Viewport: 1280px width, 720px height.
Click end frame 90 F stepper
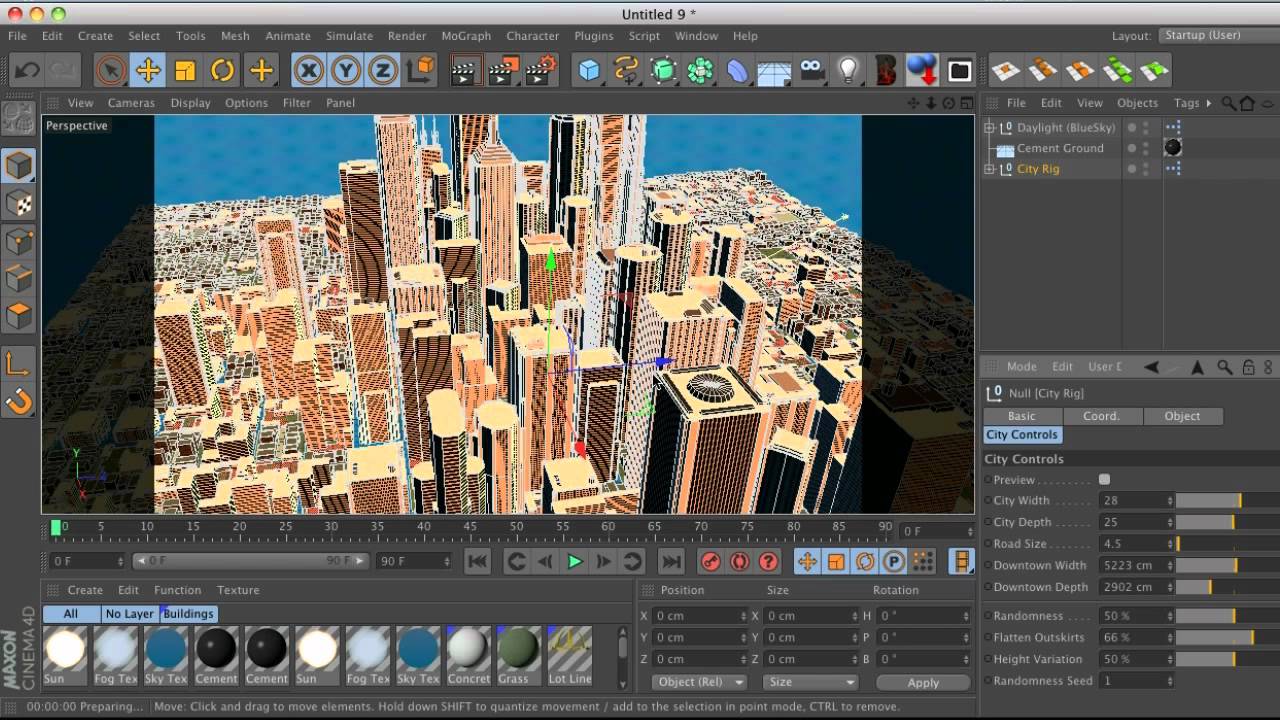(x=446, y=562)
